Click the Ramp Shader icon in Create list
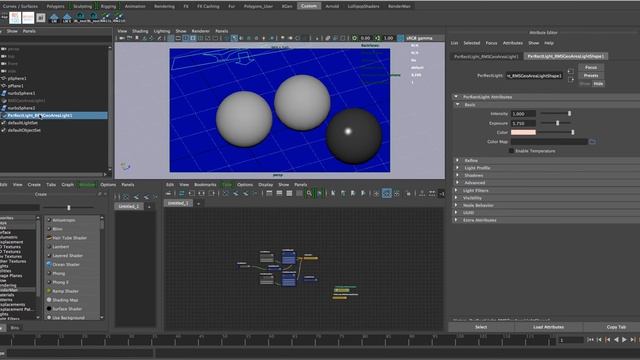 point(49,291)
